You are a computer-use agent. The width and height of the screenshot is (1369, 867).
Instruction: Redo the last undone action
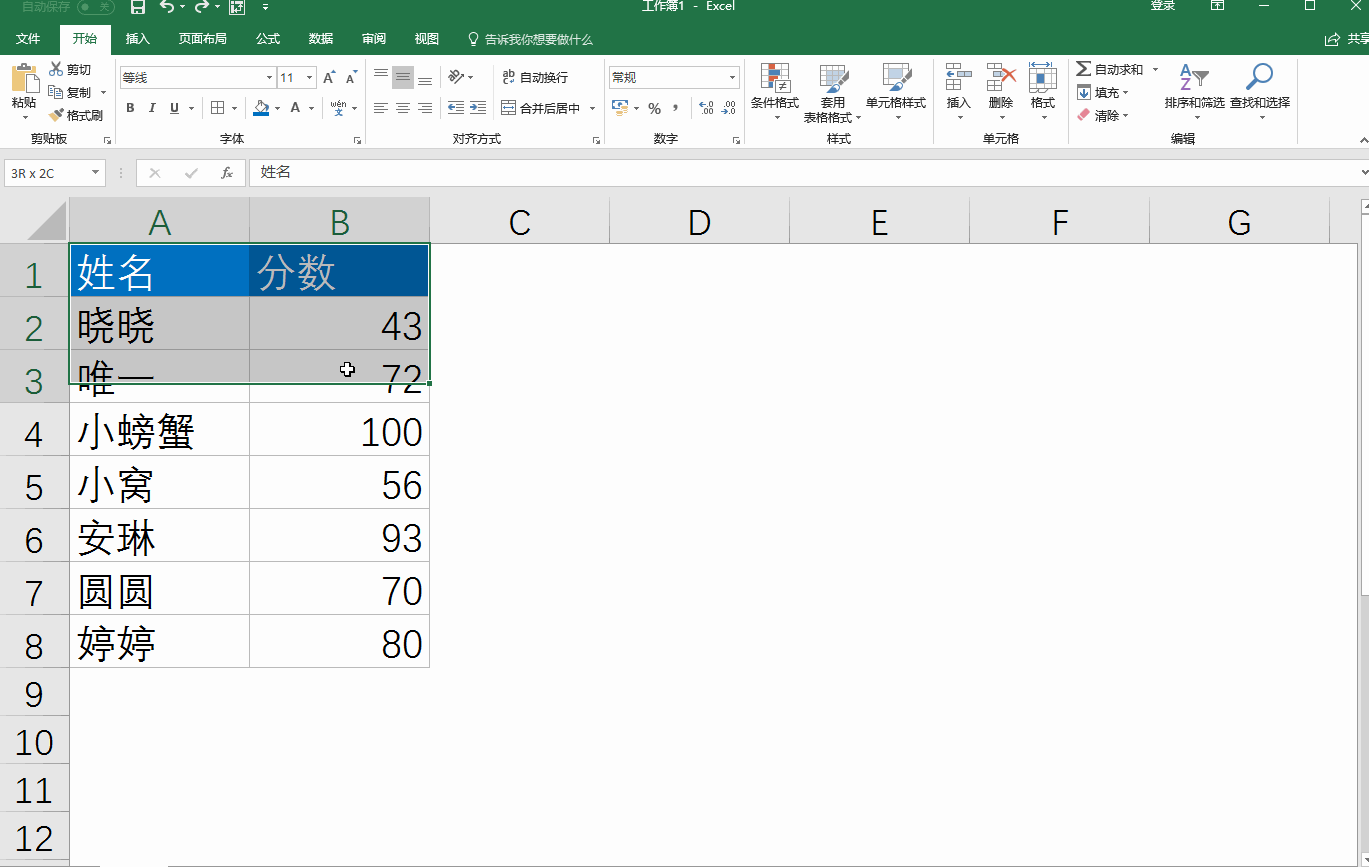[x=201, y=7]
